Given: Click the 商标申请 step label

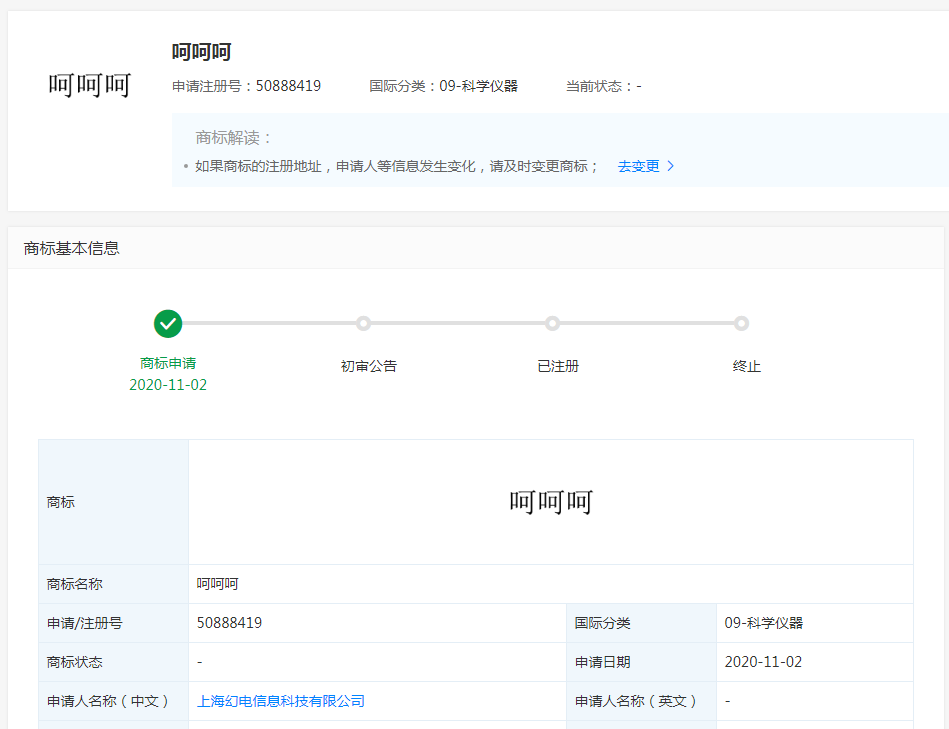Looking at the screenshot, I should (168, 364).
